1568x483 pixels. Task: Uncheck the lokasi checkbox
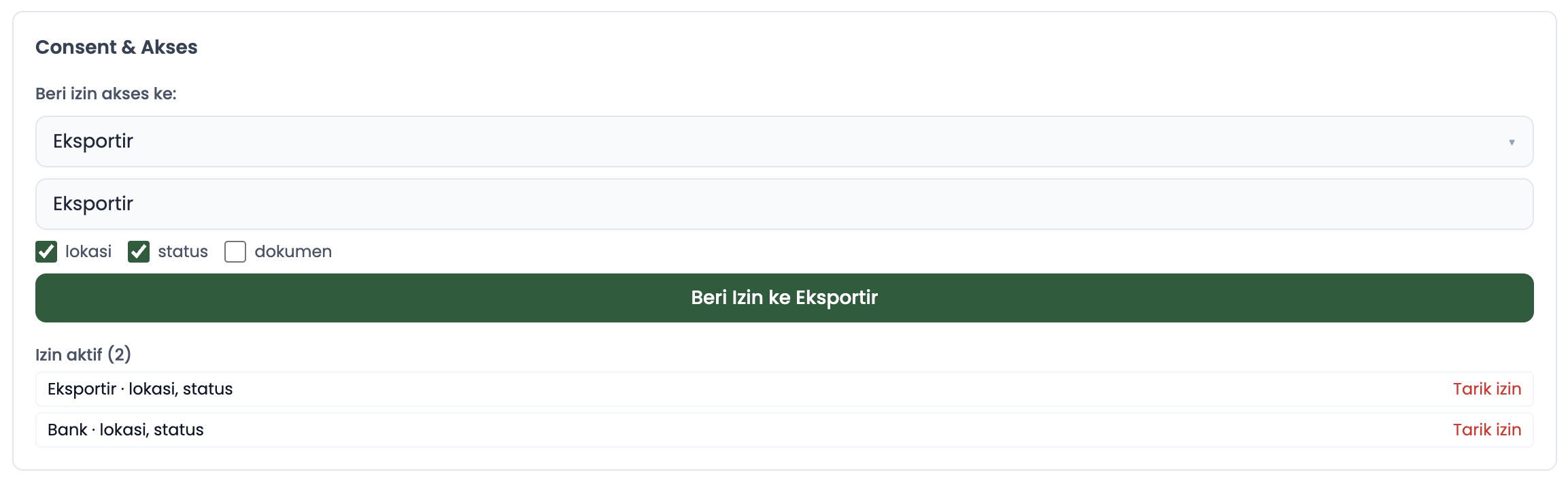(46, 252)
